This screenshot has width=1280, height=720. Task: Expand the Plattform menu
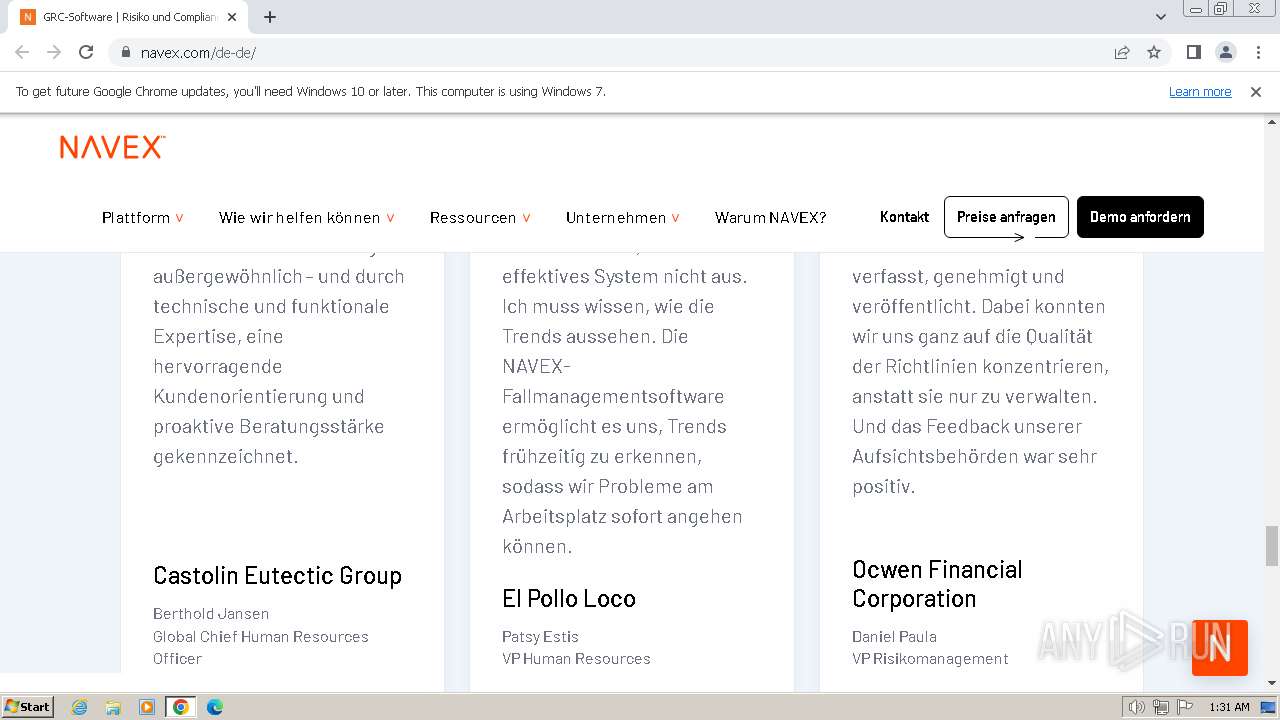pos(143,217)
